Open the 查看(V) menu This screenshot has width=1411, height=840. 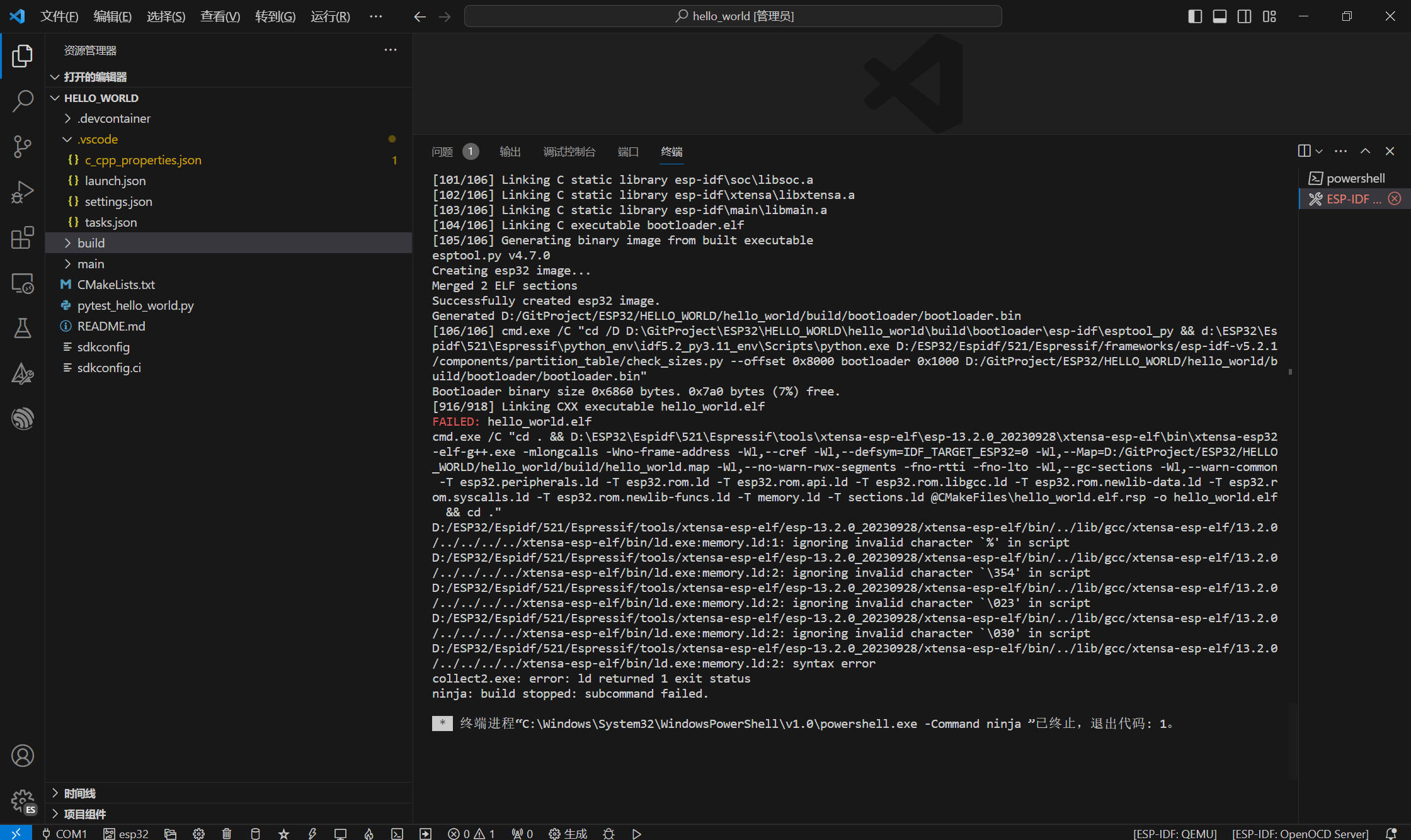220,16
